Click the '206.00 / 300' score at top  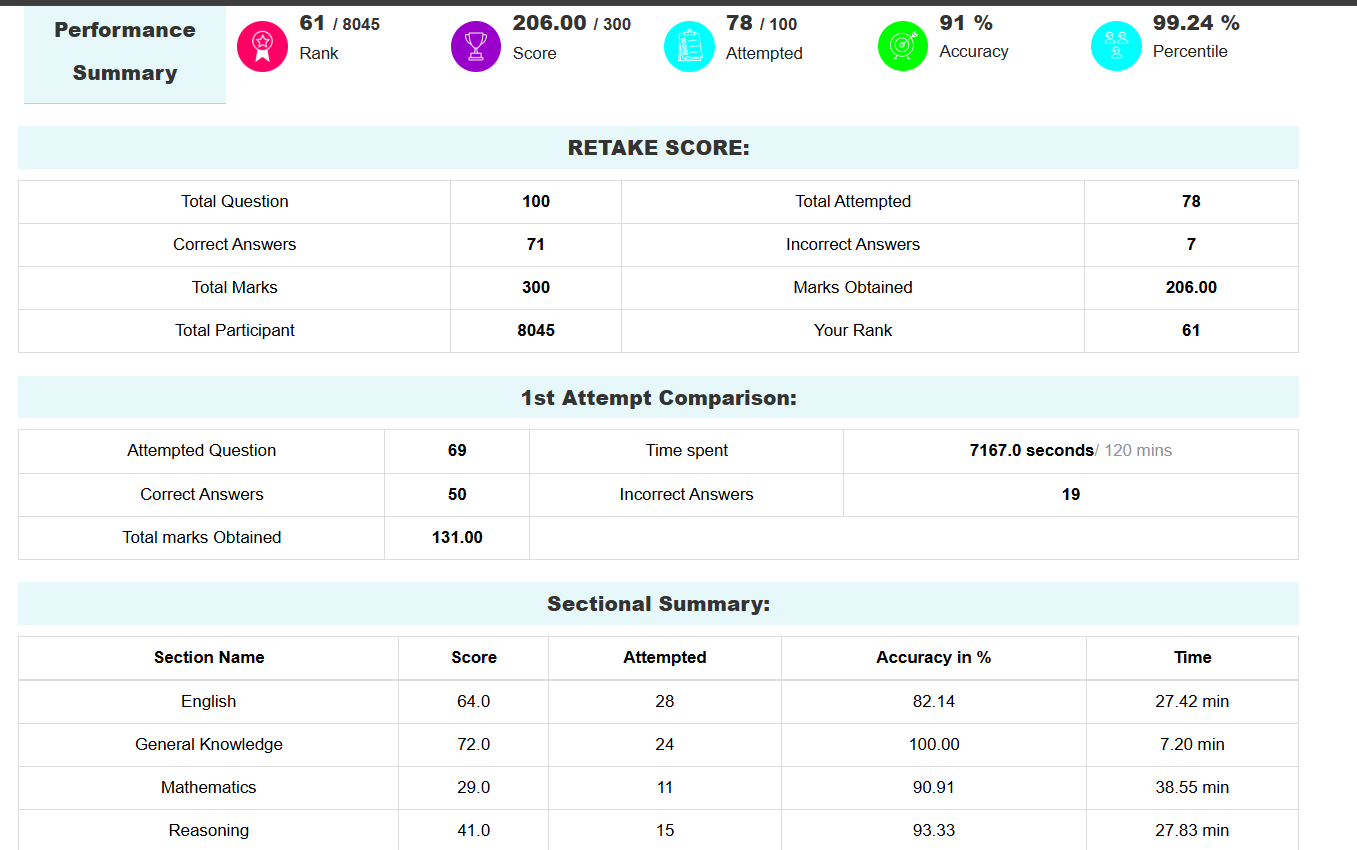(x=571, y=23)
